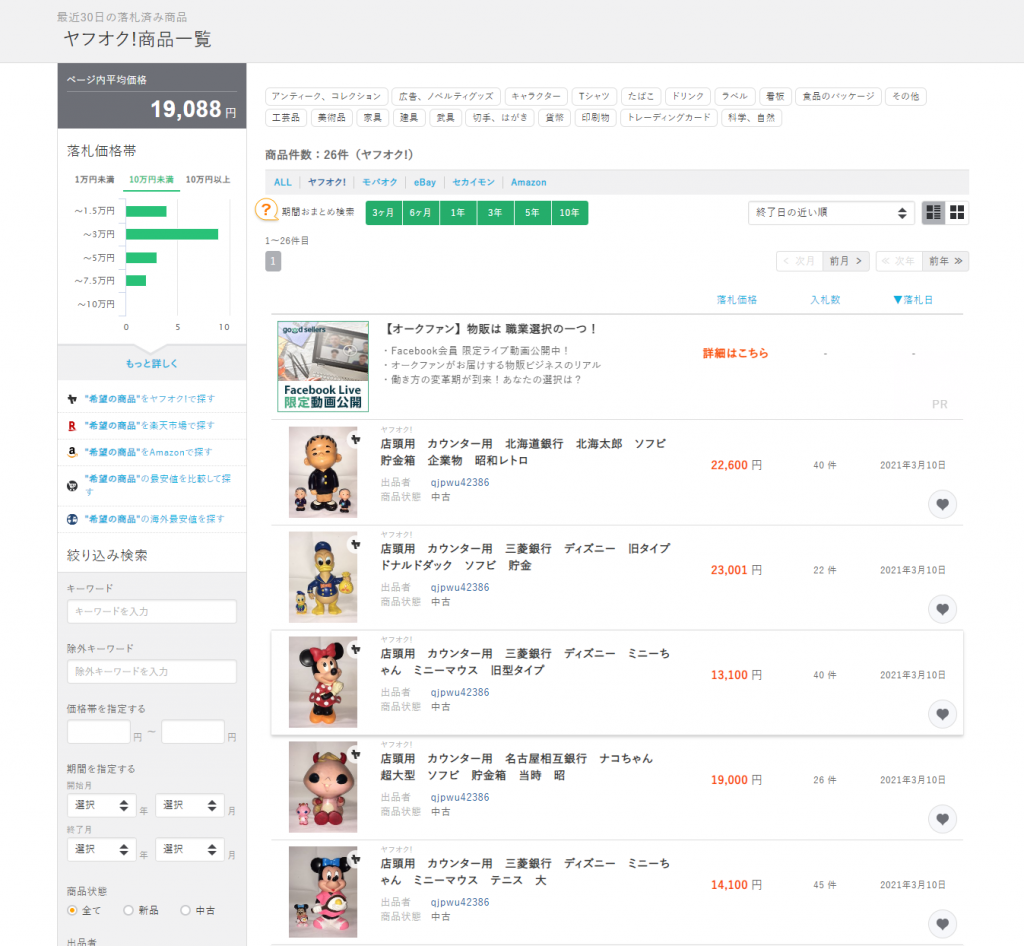The height and width of the screenshot is (946, 1024).
Task: Switch to grid view layout icon
Action: [x=957, y=213]
